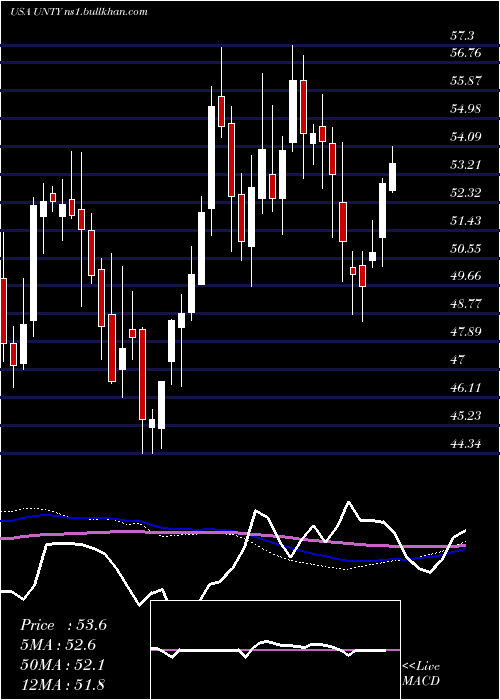Click the '50MA : 52.1' readout

(x=62, y=665)
